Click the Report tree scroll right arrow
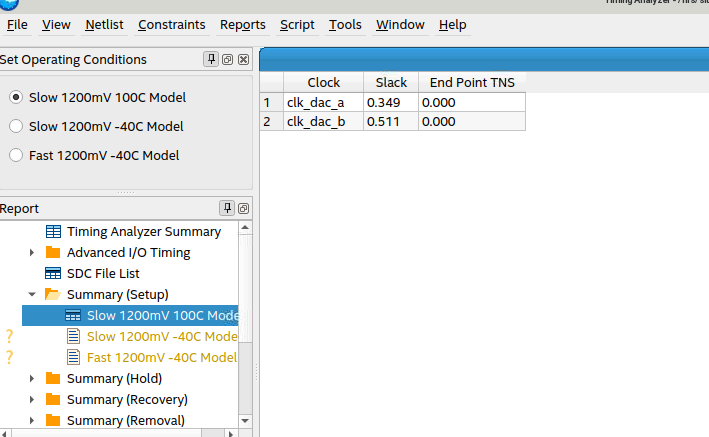The width and height of the screenshot is (709, 437). tap(231, 434)
